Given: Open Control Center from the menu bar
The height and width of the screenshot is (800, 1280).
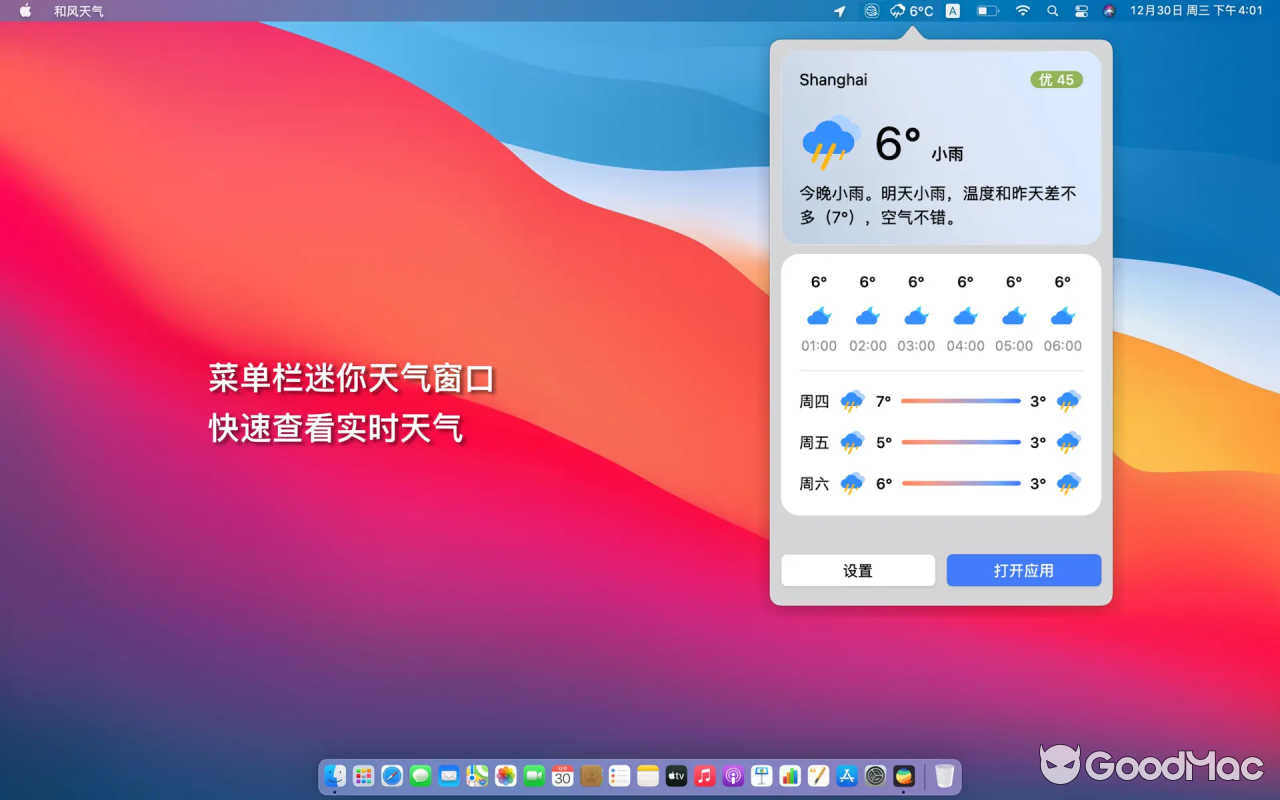Looking at the screenshot, I should tap(1081, 11).
